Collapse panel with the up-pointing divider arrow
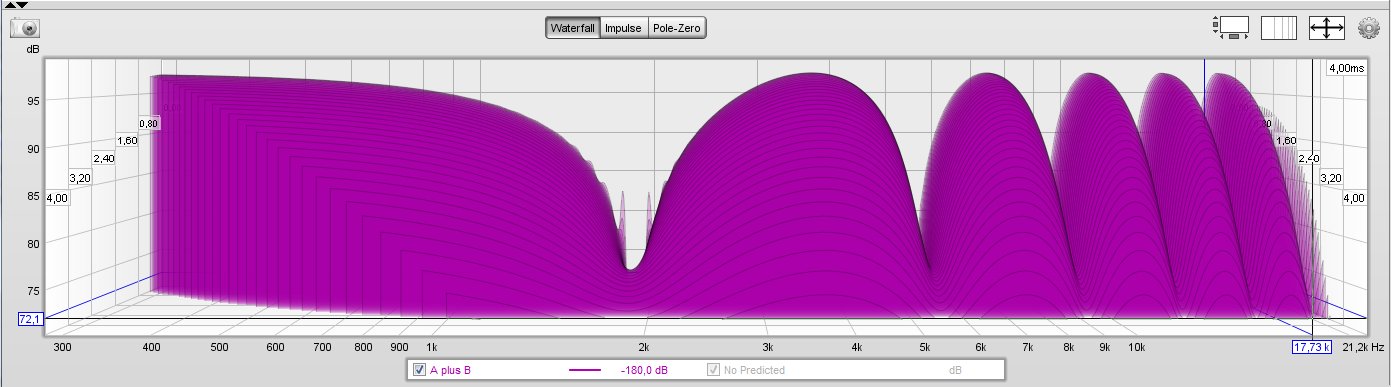1391x387 pixels. pos(10,4)
